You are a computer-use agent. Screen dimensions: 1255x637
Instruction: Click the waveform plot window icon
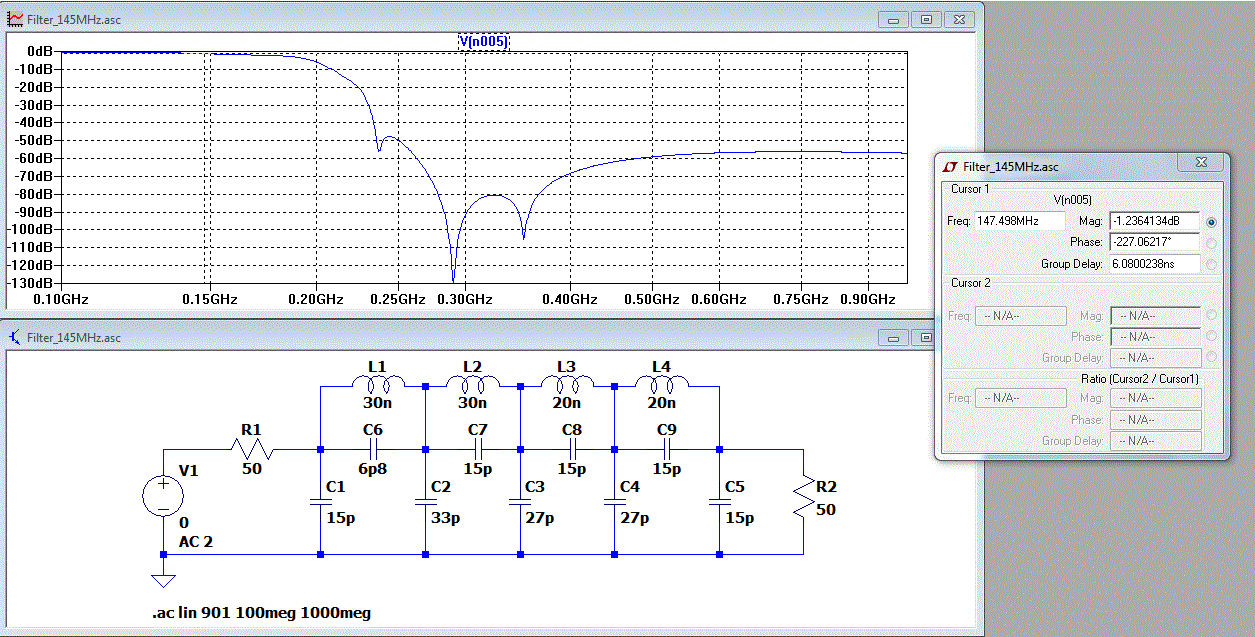coord(15,18)
